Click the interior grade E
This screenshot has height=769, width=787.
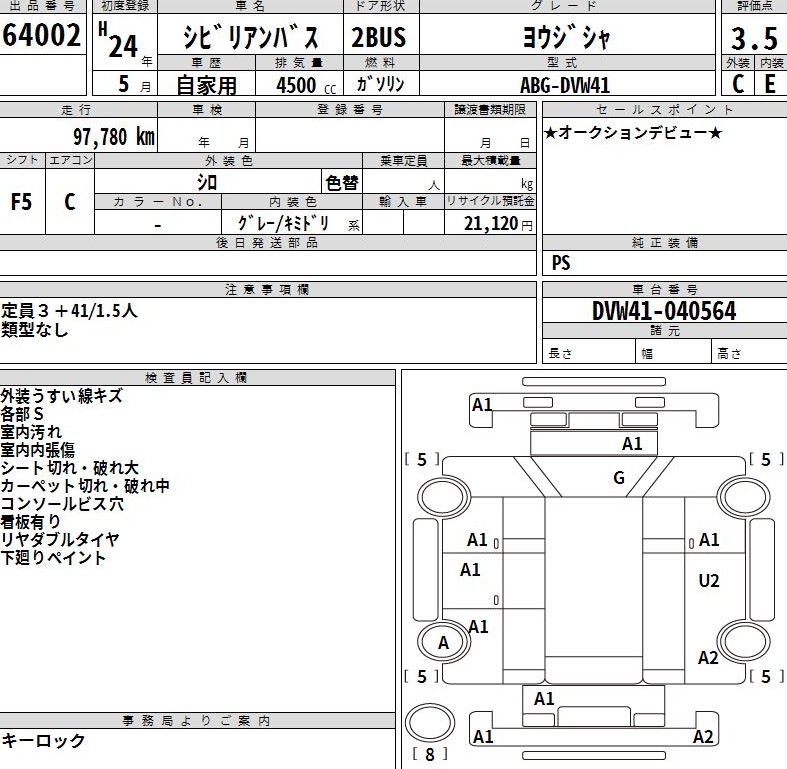pyautogui.click(x=770, y=83)
